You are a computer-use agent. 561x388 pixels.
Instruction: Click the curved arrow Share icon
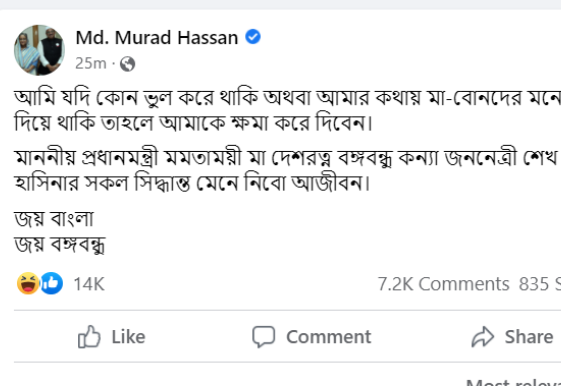click(483, 337)
